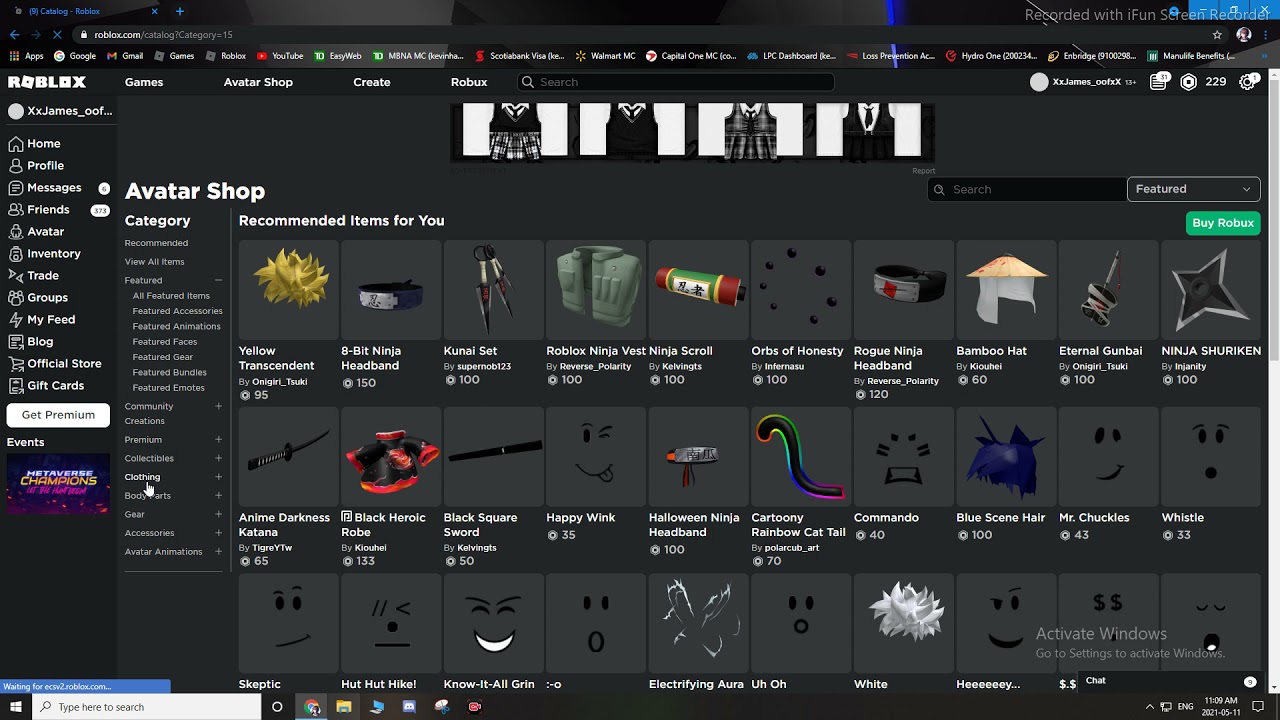Click the Buy Robux button
The image size is (1280, 720).
coord(1223,223)
